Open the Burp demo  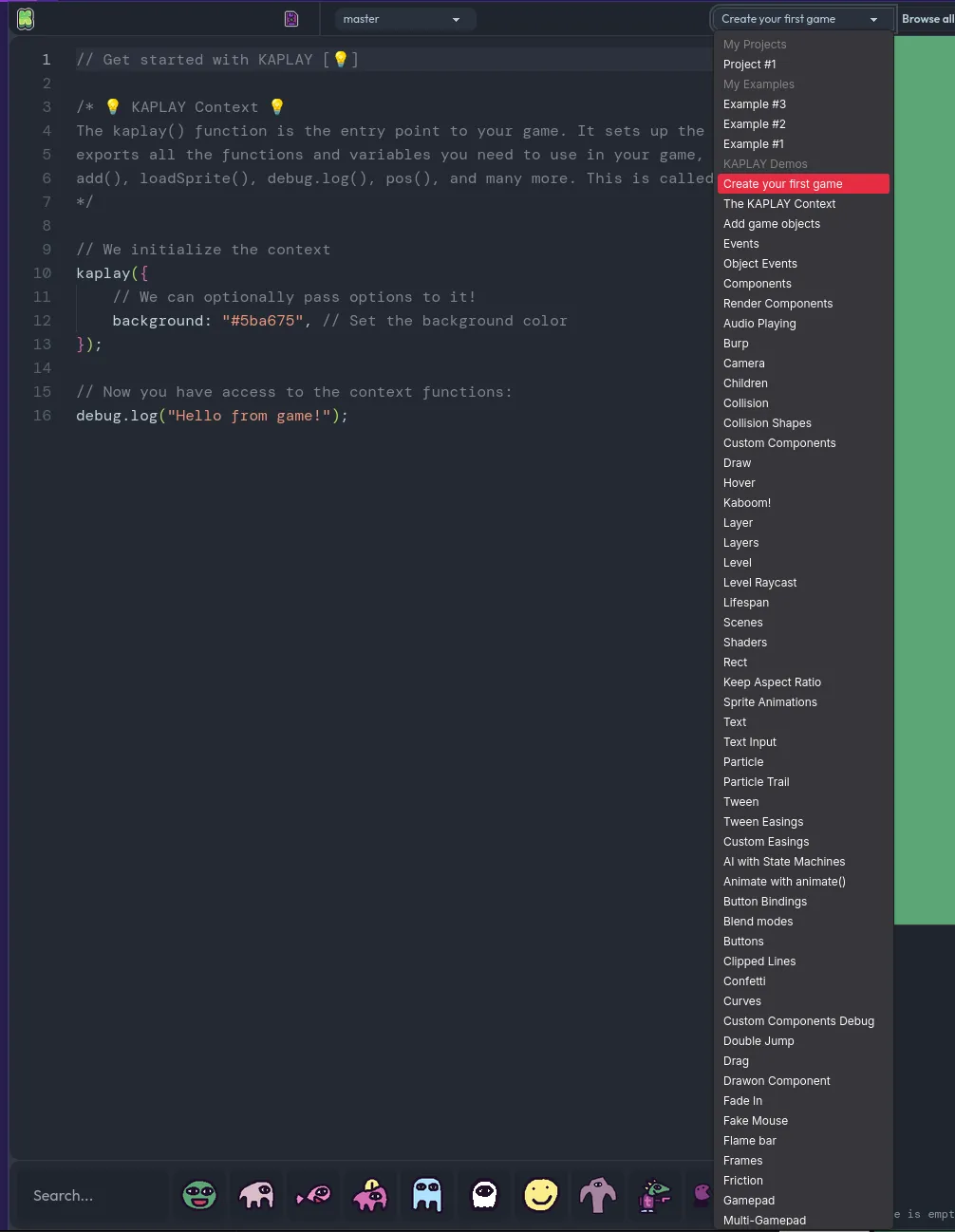[x=803, y=344]
